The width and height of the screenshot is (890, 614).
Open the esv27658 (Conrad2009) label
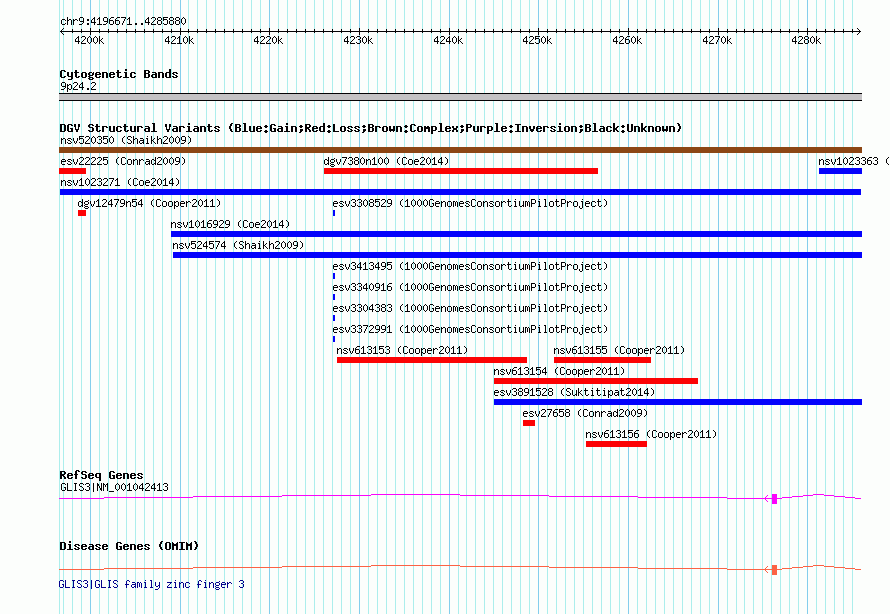click(585, 413)
